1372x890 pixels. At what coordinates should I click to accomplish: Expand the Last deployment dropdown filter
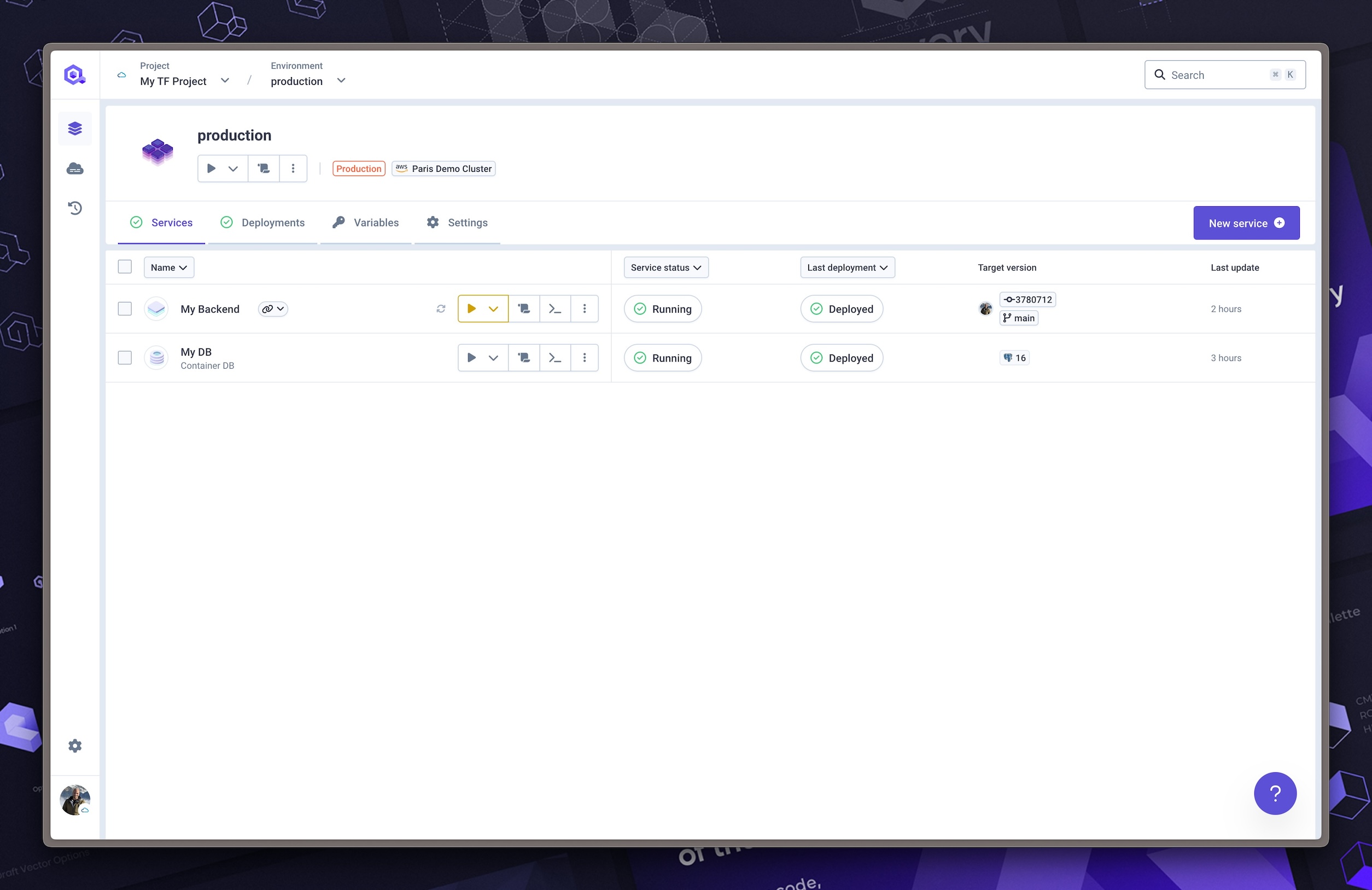tap(847, 267)
